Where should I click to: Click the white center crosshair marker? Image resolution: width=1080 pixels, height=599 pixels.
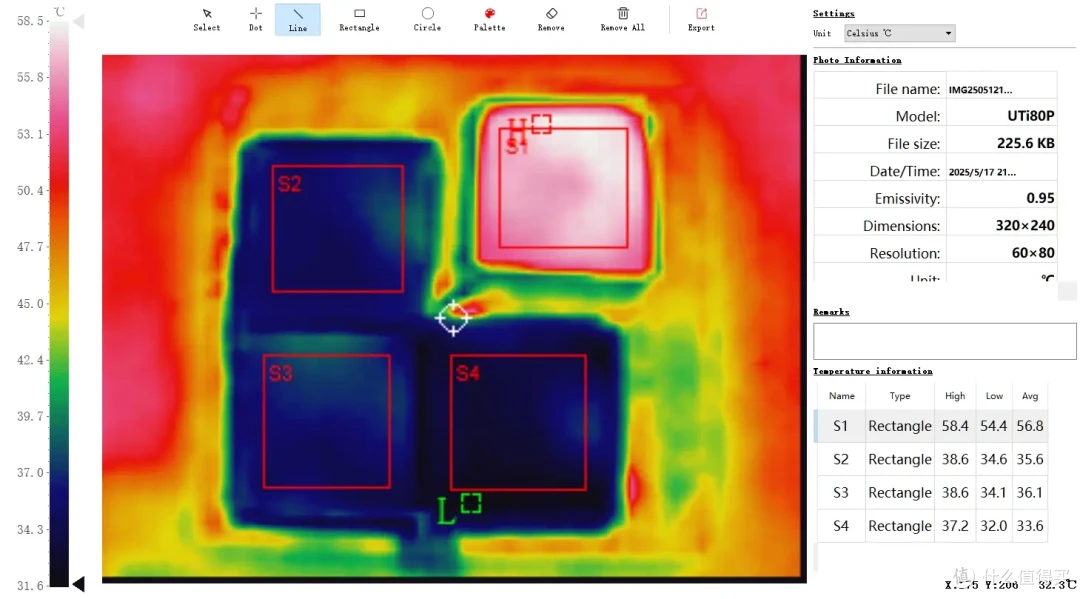click(453, 318)
